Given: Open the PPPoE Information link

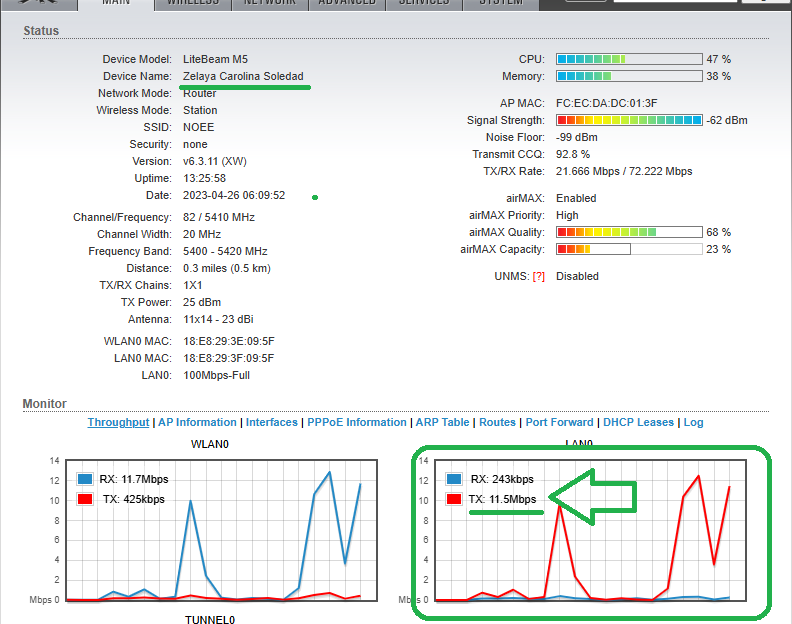Looking at the screenshot, I should click(x=356, y=422).
